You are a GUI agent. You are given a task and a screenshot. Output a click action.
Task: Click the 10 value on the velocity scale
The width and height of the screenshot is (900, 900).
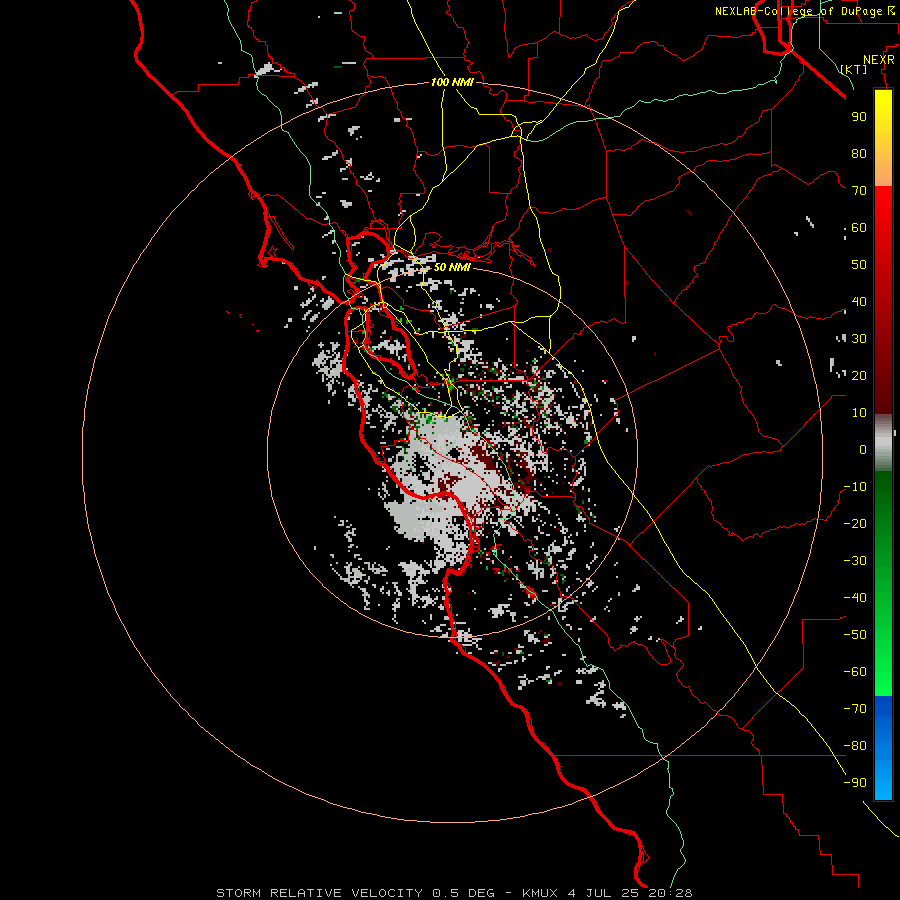859,413
